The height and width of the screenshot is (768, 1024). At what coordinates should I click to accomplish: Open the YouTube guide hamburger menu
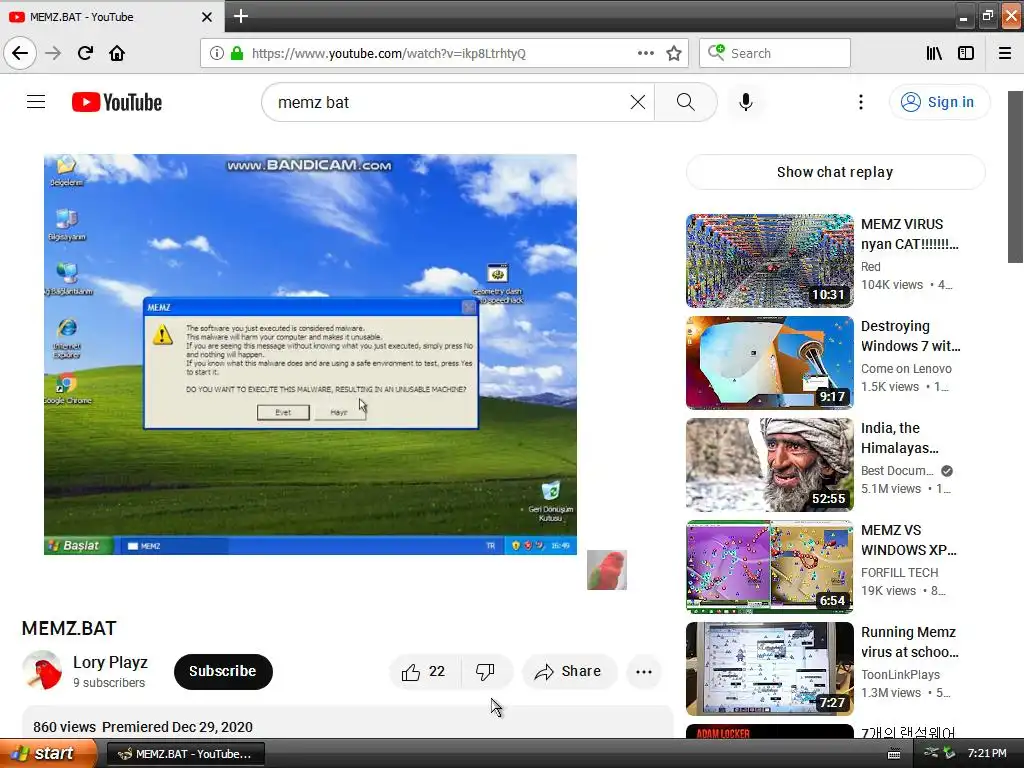pyautogui.click(x=36, y=102)
